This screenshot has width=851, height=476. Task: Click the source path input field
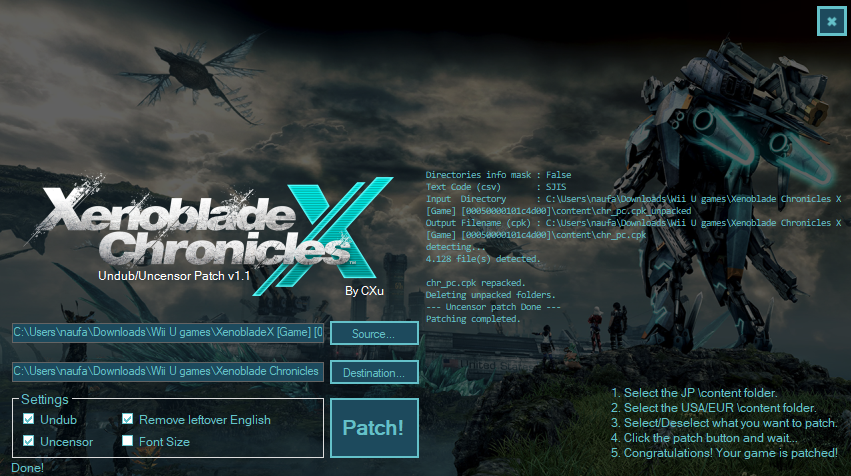[x=168, y=333]
